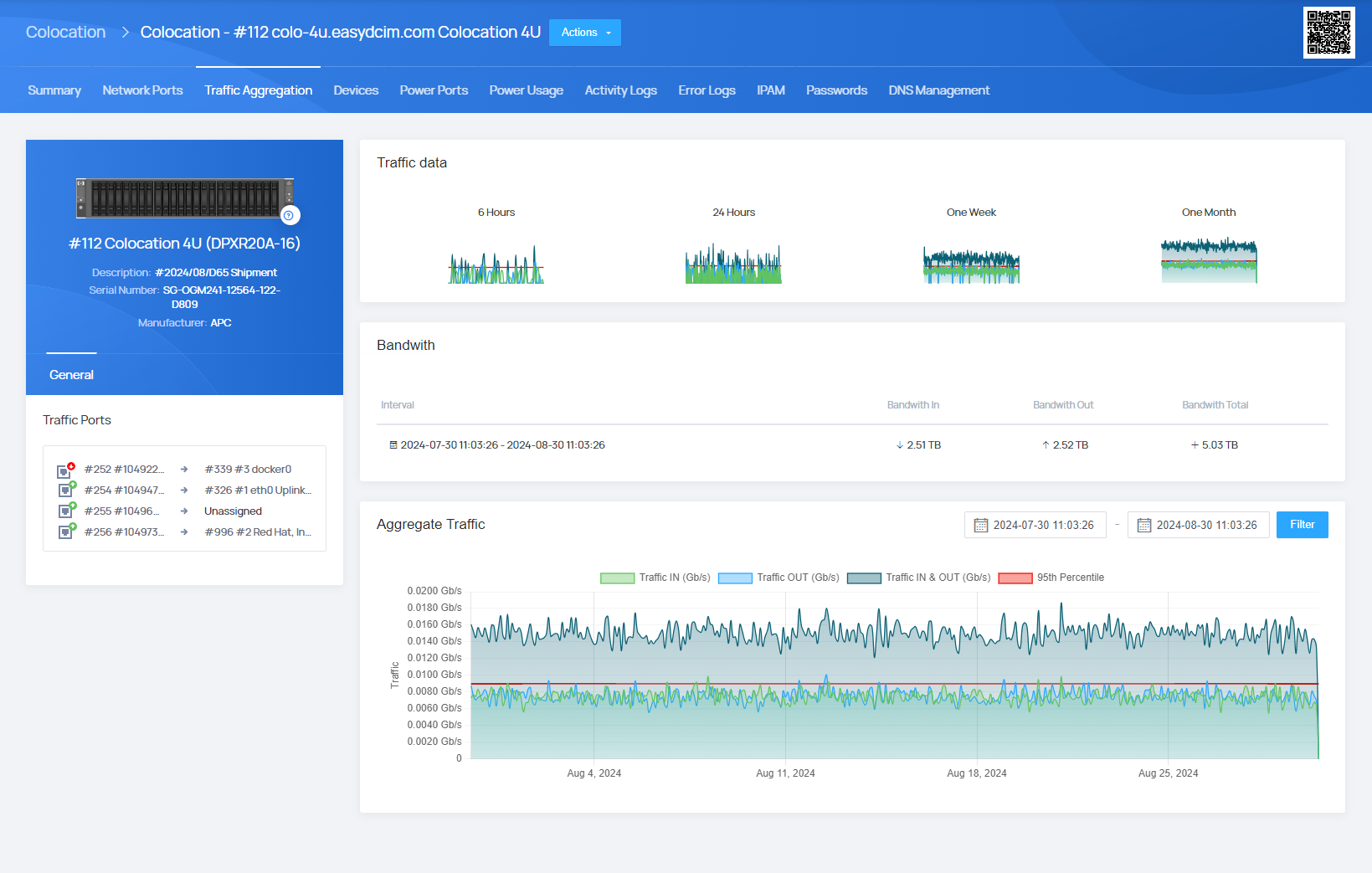1372x873 pixels.
Task: Open linked port #339 #3 docker0
Action: [248, 470]
